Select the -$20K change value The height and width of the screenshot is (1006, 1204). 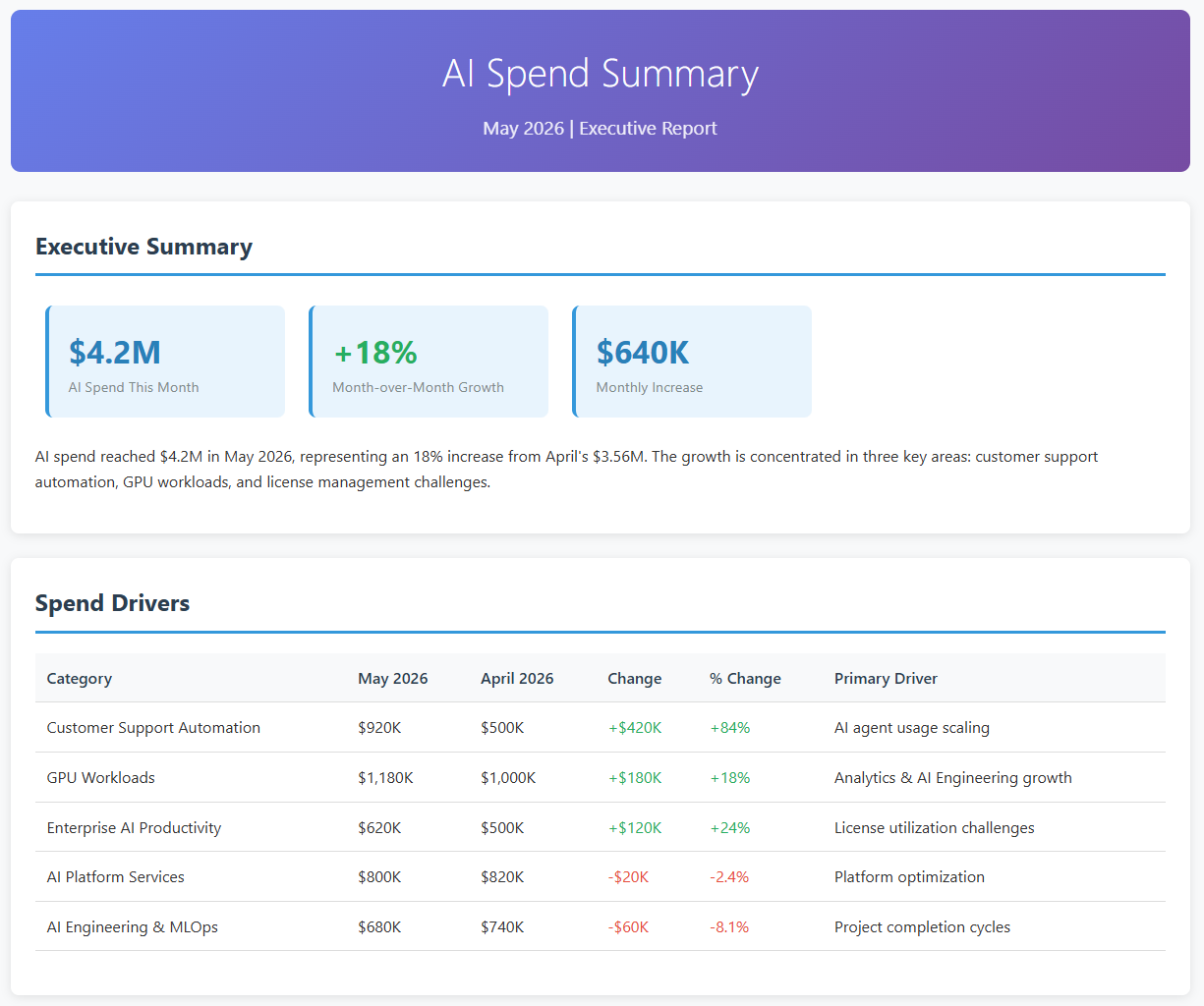click(x=628, y=877)
